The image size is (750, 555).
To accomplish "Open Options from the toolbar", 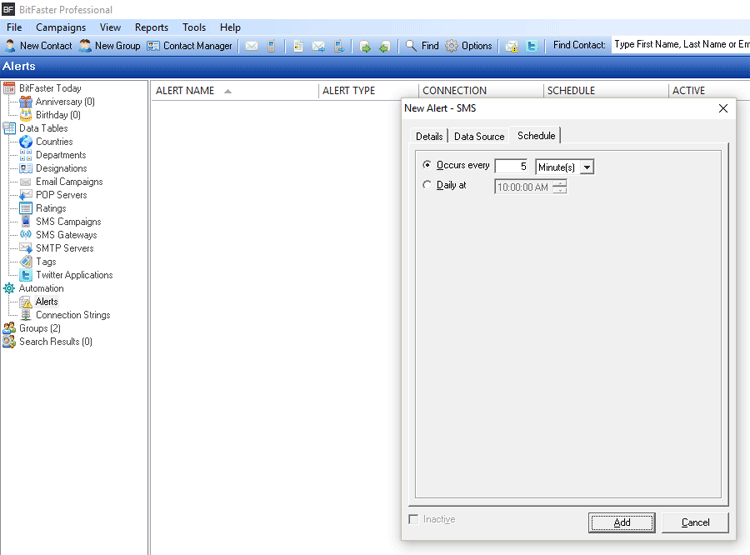I will pos(469,46).
